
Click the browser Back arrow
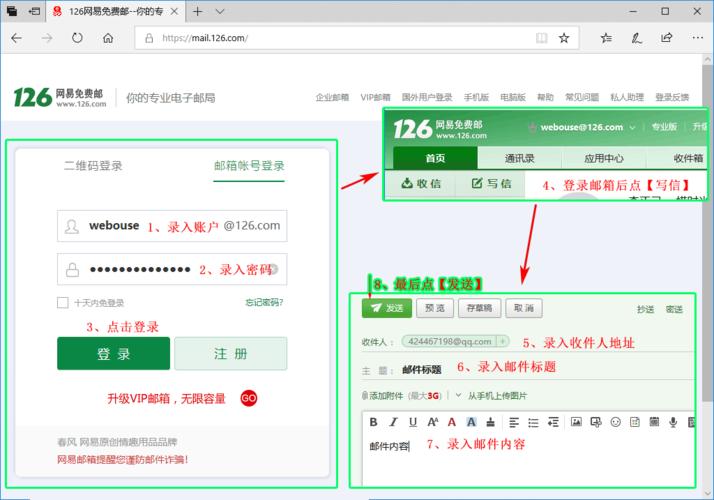tap(17, 38)
